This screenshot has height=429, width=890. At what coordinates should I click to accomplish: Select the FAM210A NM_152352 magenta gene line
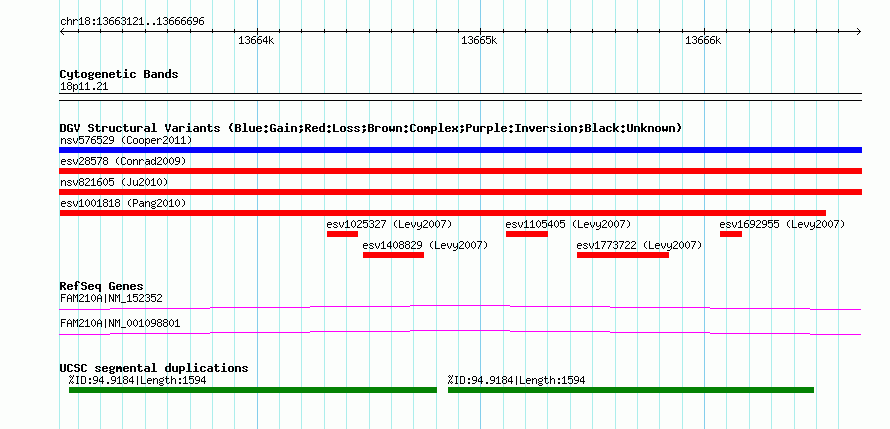[460, 308]
